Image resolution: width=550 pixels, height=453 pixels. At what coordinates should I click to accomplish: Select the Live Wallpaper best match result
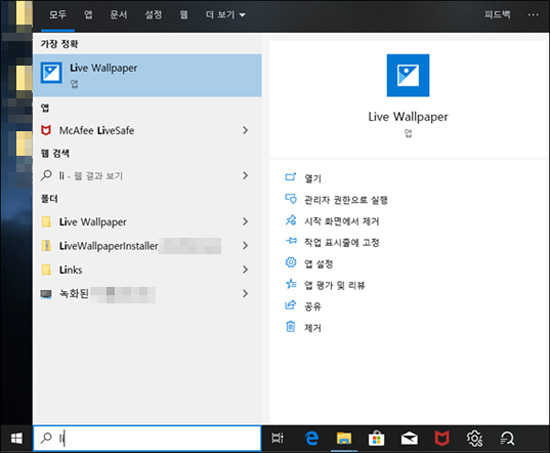pos(147,75)
